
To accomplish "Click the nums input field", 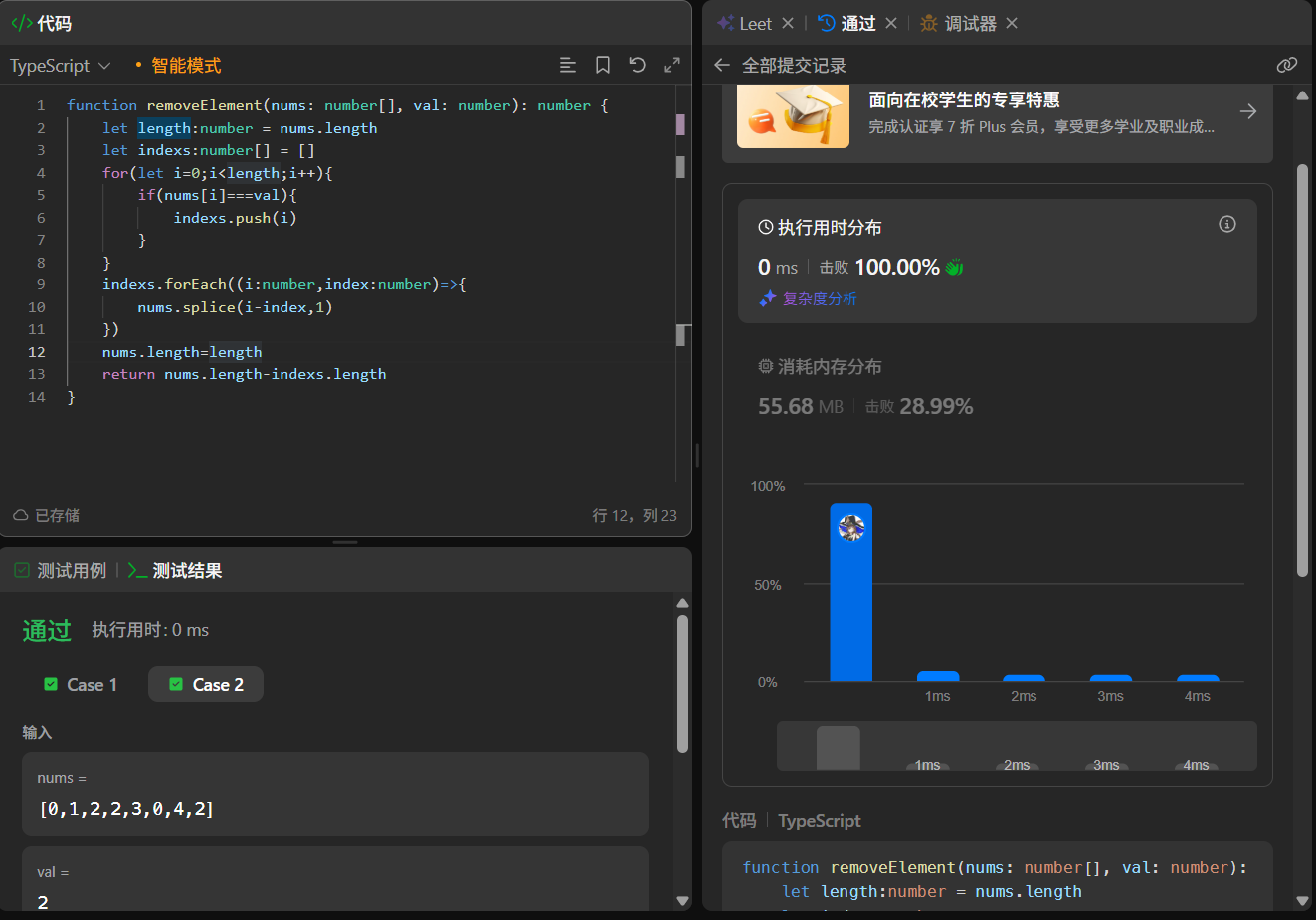I will coord(334,808).
